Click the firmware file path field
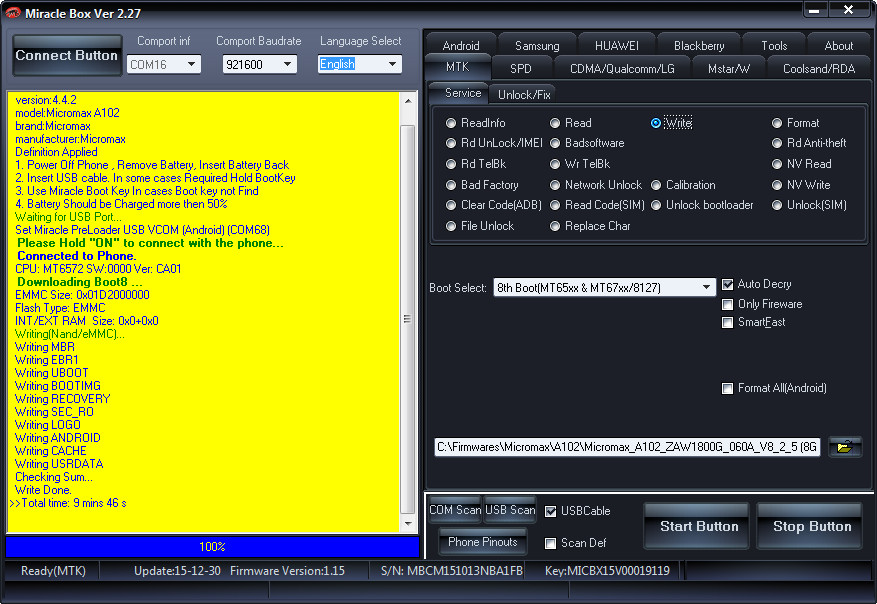The height and width of the screenshot is (604, 877). click(x=627, y=447)
